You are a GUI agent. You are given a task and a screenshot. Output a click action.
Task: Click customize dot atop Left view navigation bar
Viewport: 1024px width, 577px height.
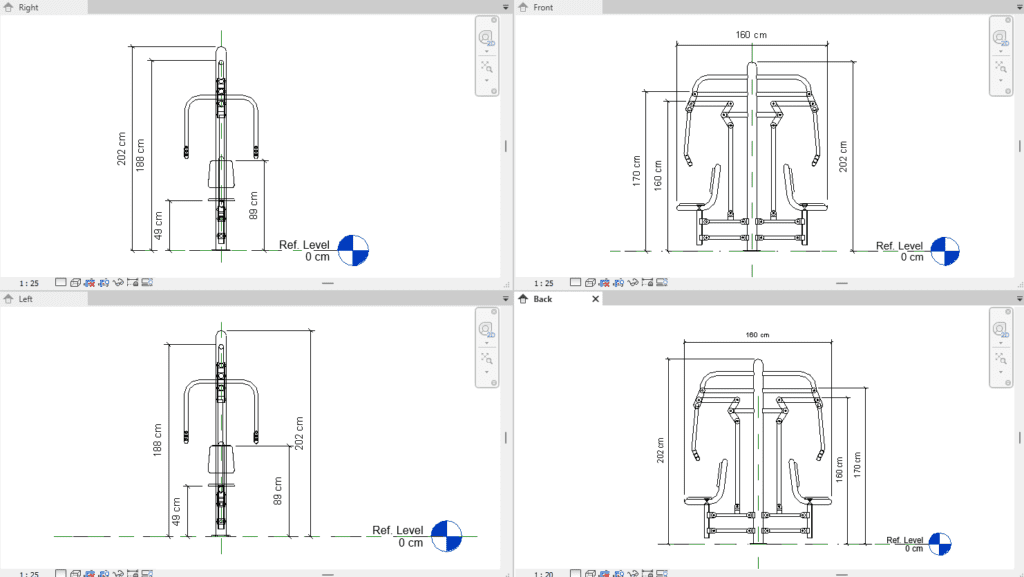pyautogui.click(x=494, y=312)
